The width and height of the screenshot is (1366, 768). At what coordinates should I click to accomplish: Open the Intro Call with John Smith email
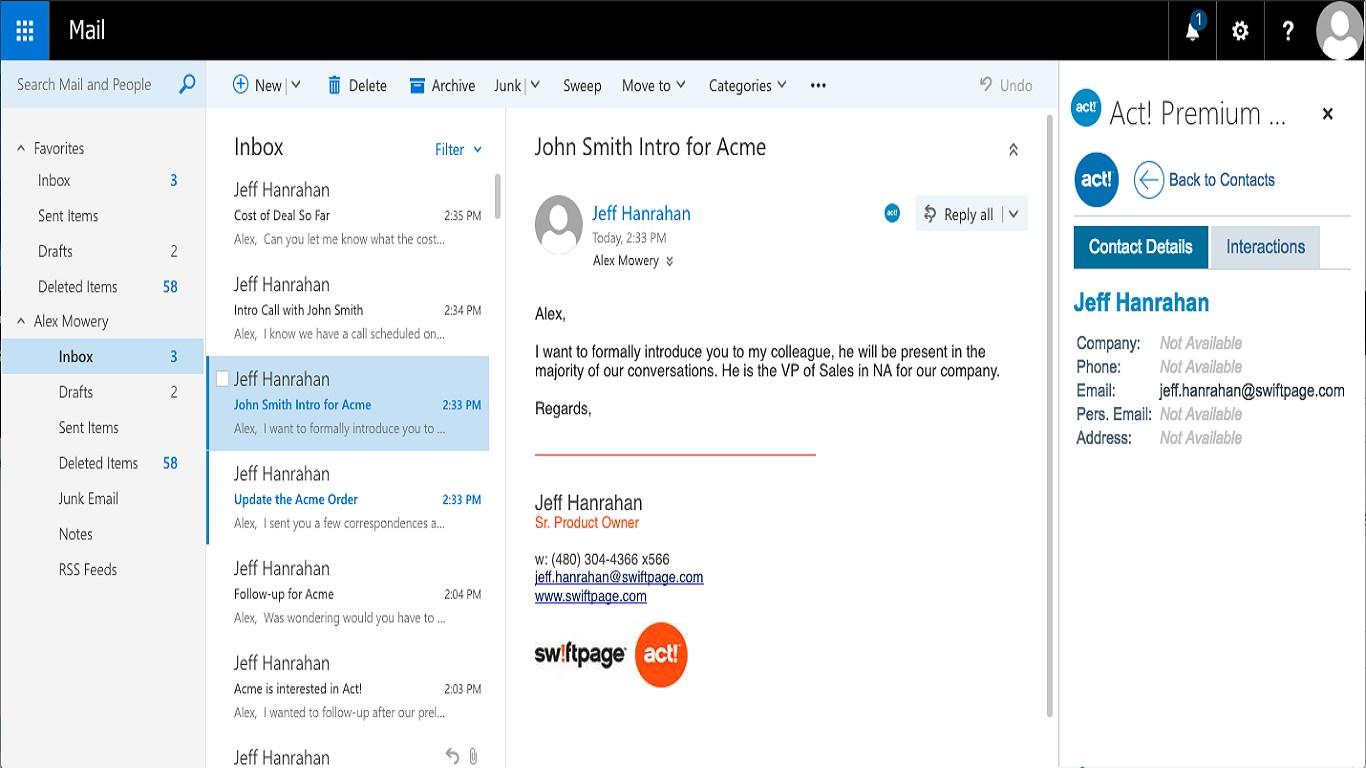[348, 309]
